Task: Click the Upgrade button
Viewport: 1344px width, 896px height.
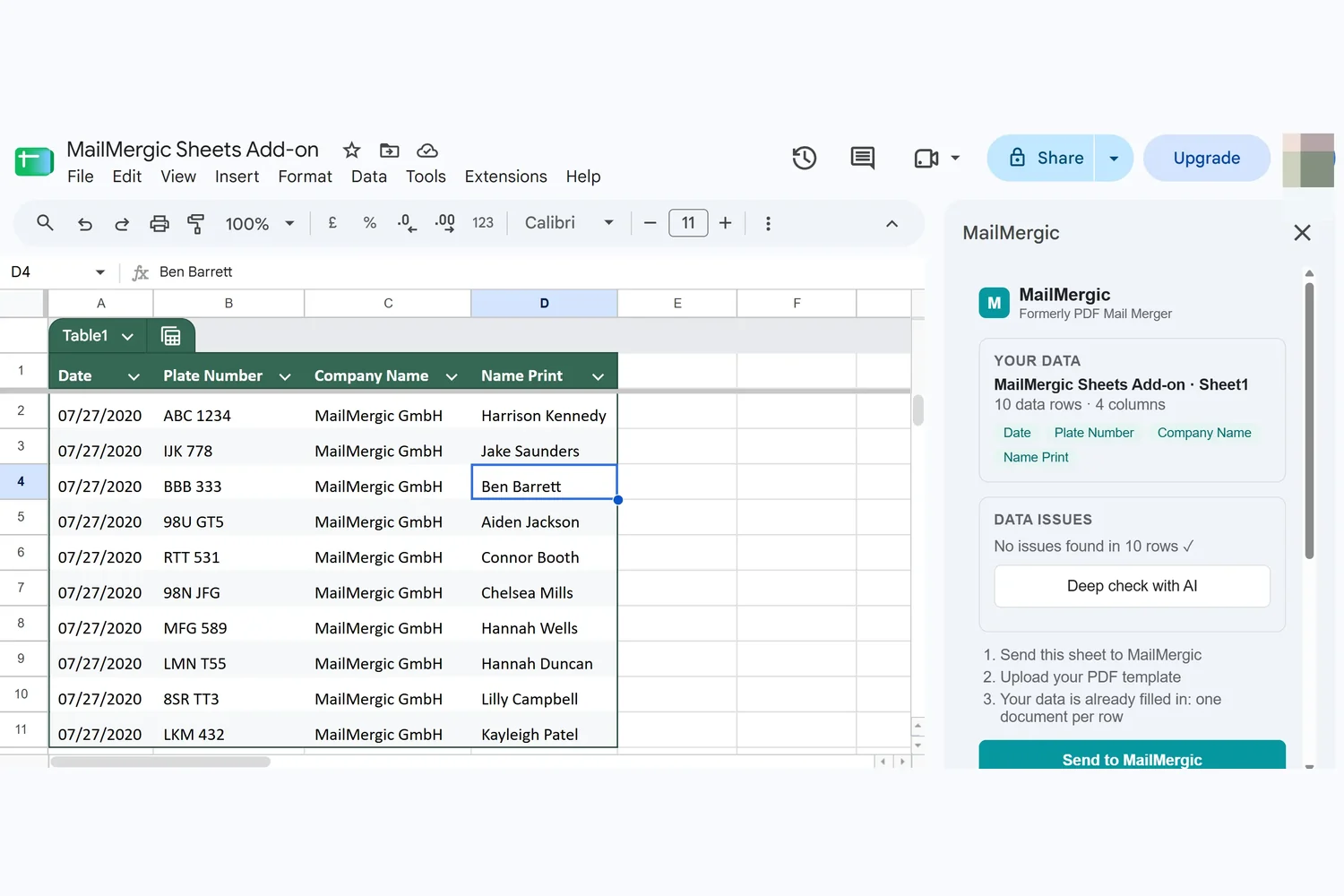Action: [1207, 159]
